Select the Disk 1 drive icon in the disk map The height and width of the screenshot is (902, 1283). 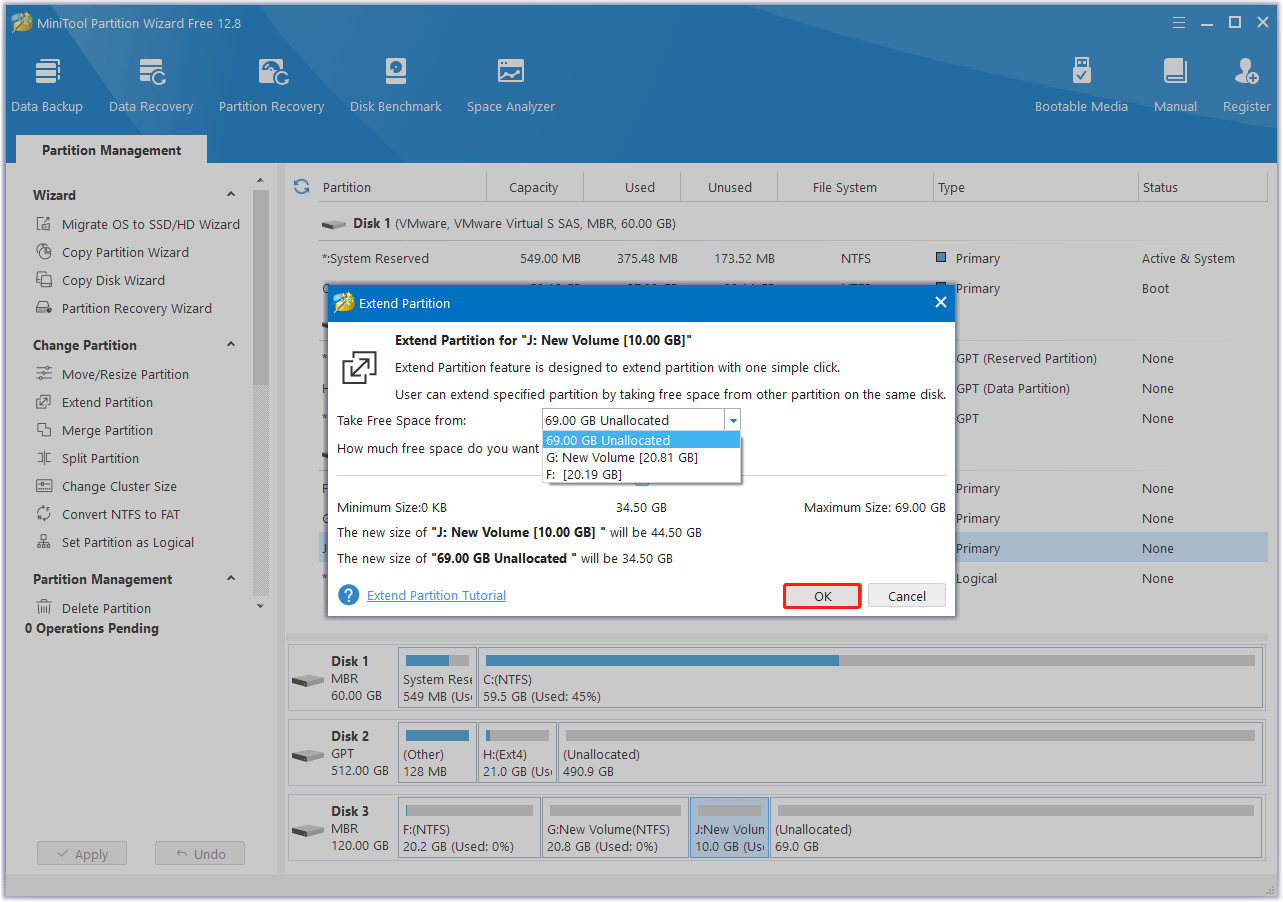(x=307, y=681)
